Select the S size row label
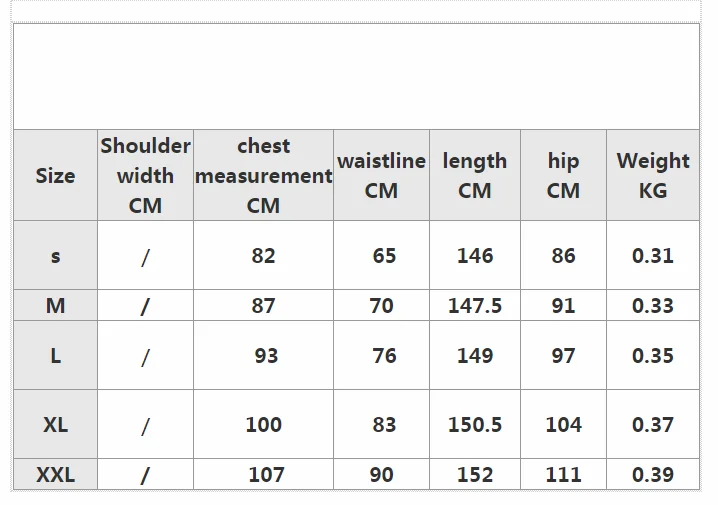 pos(55,255)
